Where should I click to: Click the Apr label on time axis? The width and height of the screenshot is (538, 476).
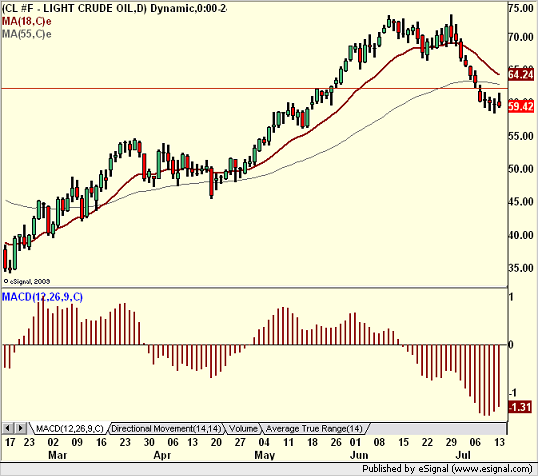(162, 455)
